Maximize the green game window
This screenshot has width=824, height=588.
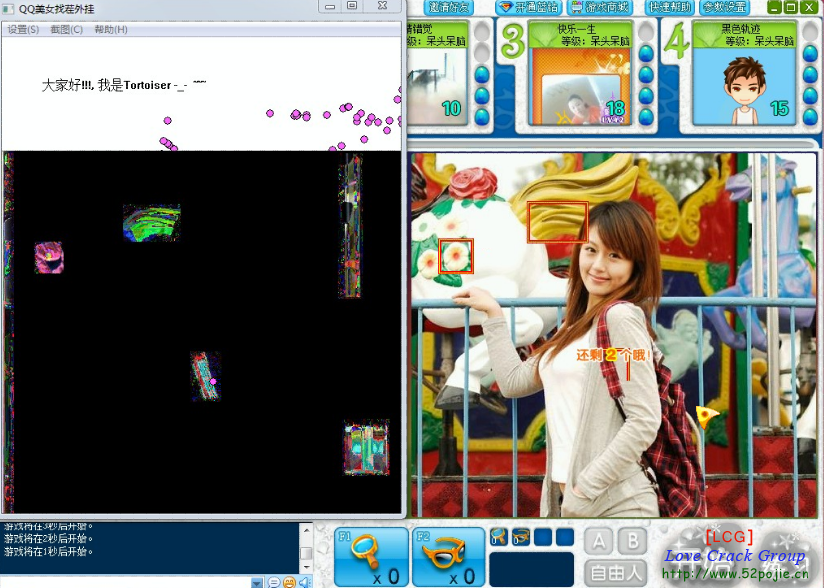(791, 7)
